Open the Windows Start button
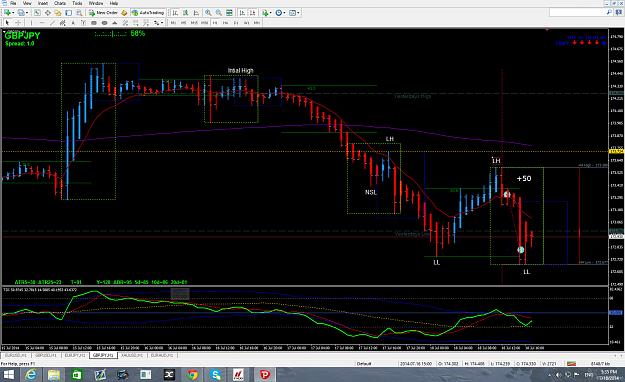The height and width of the screenshot is (382, 625). pos(8,375)
